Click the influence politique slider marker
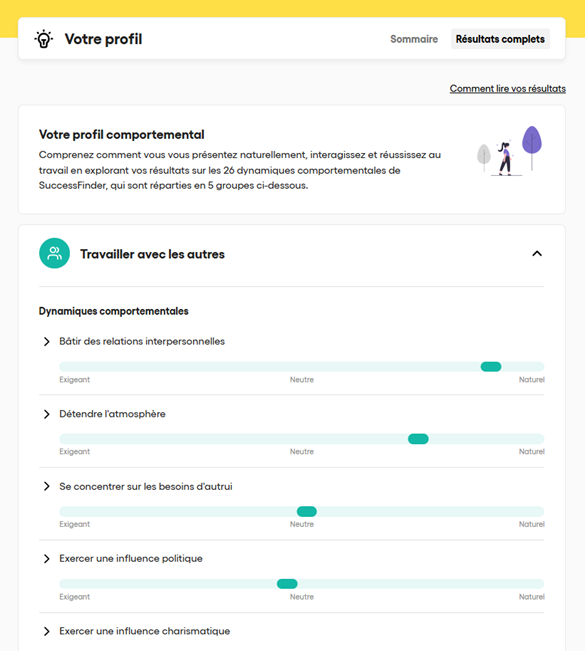The image size is (585, 651). tap(287, 584)
